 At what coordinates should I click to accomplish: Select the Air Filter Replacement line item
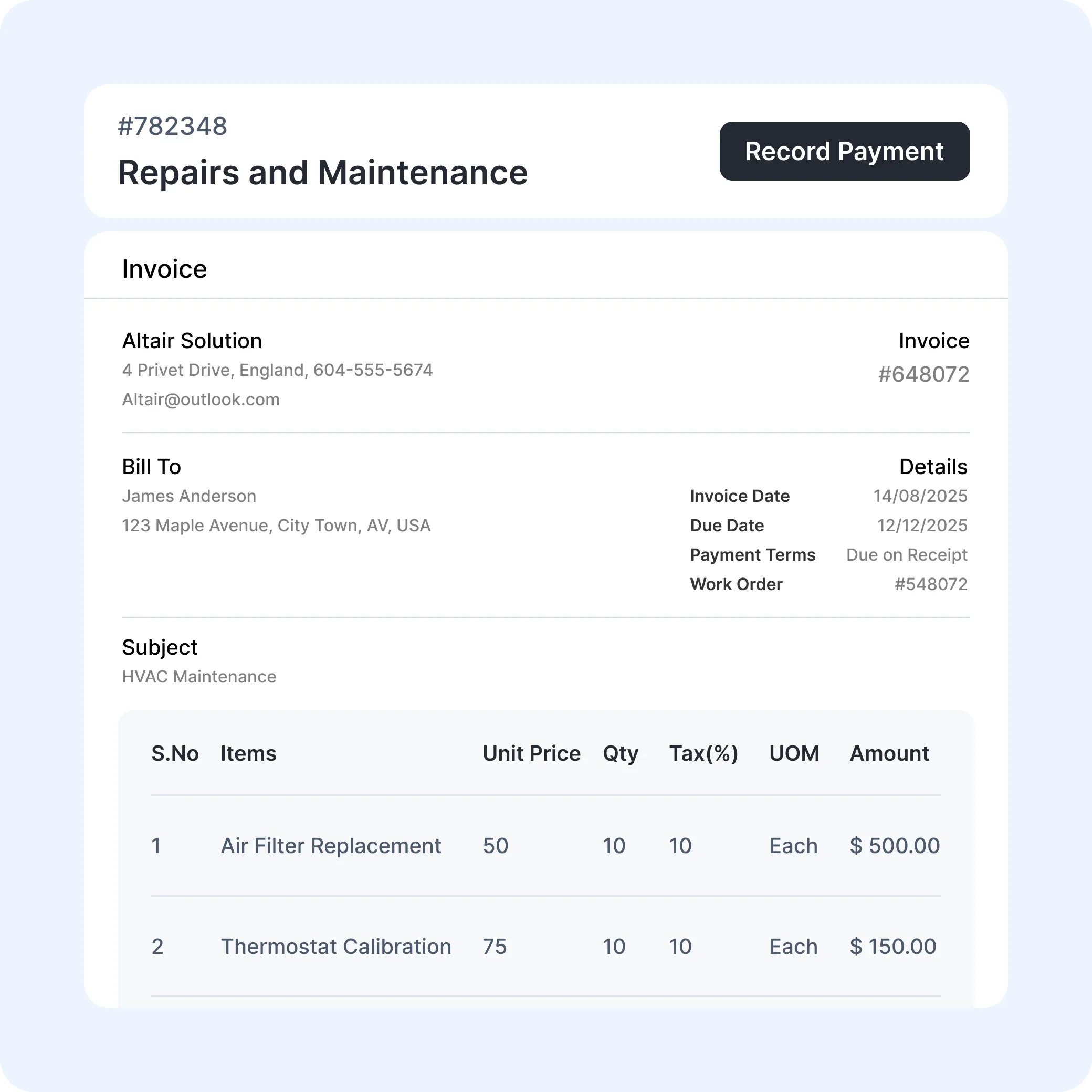(331, 845)
